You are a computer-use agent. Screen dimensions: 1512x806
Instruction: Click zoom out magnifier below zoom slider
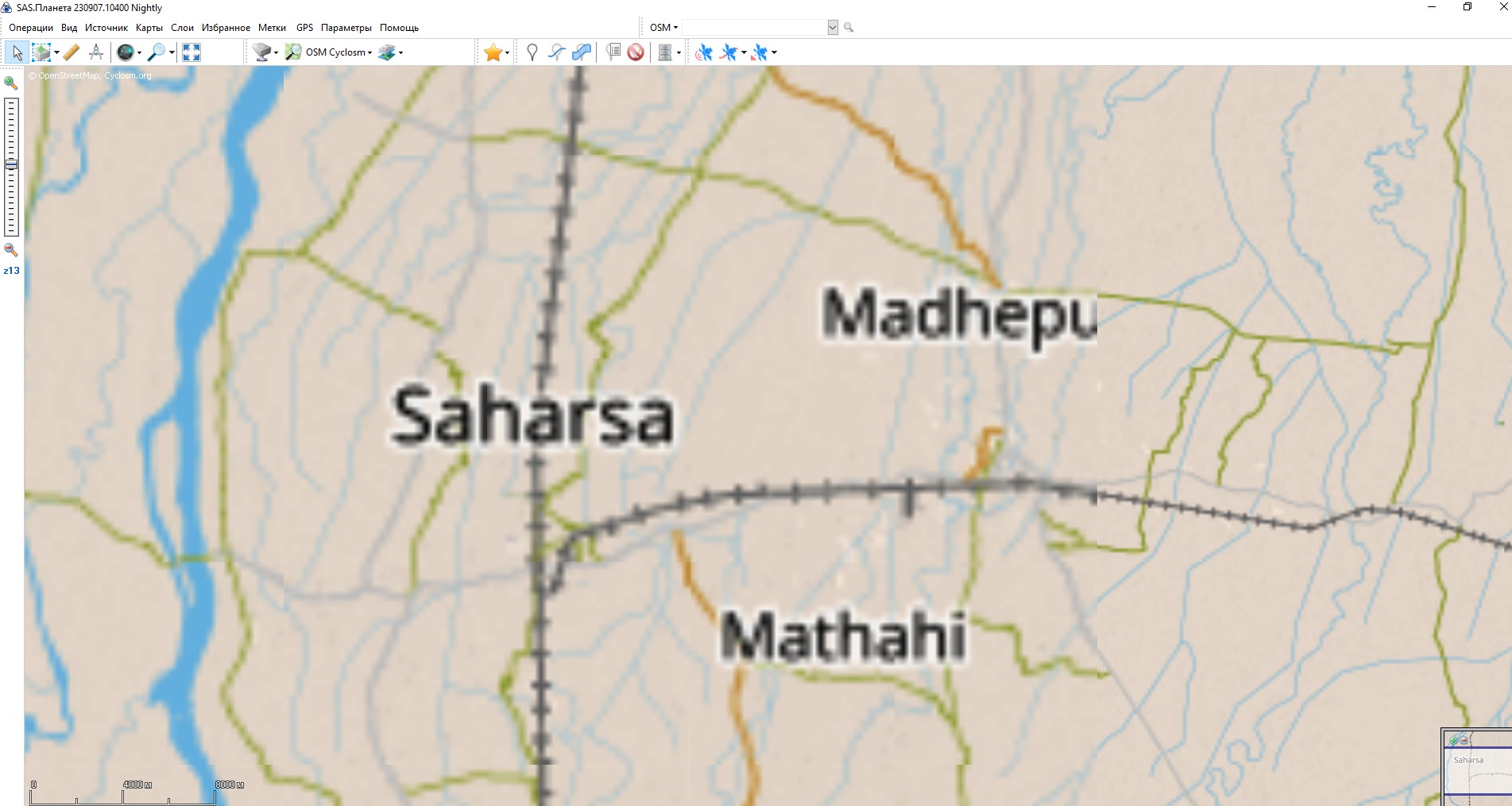click(x=11, y=250)
